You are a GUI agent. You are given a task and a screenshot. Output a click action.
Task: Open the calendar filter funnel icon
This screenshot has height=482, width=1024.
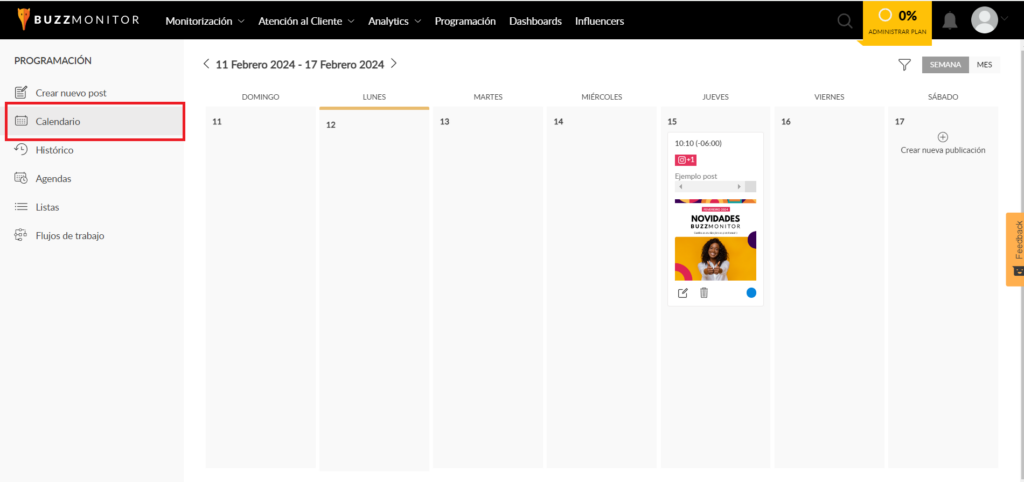point(904,65)
